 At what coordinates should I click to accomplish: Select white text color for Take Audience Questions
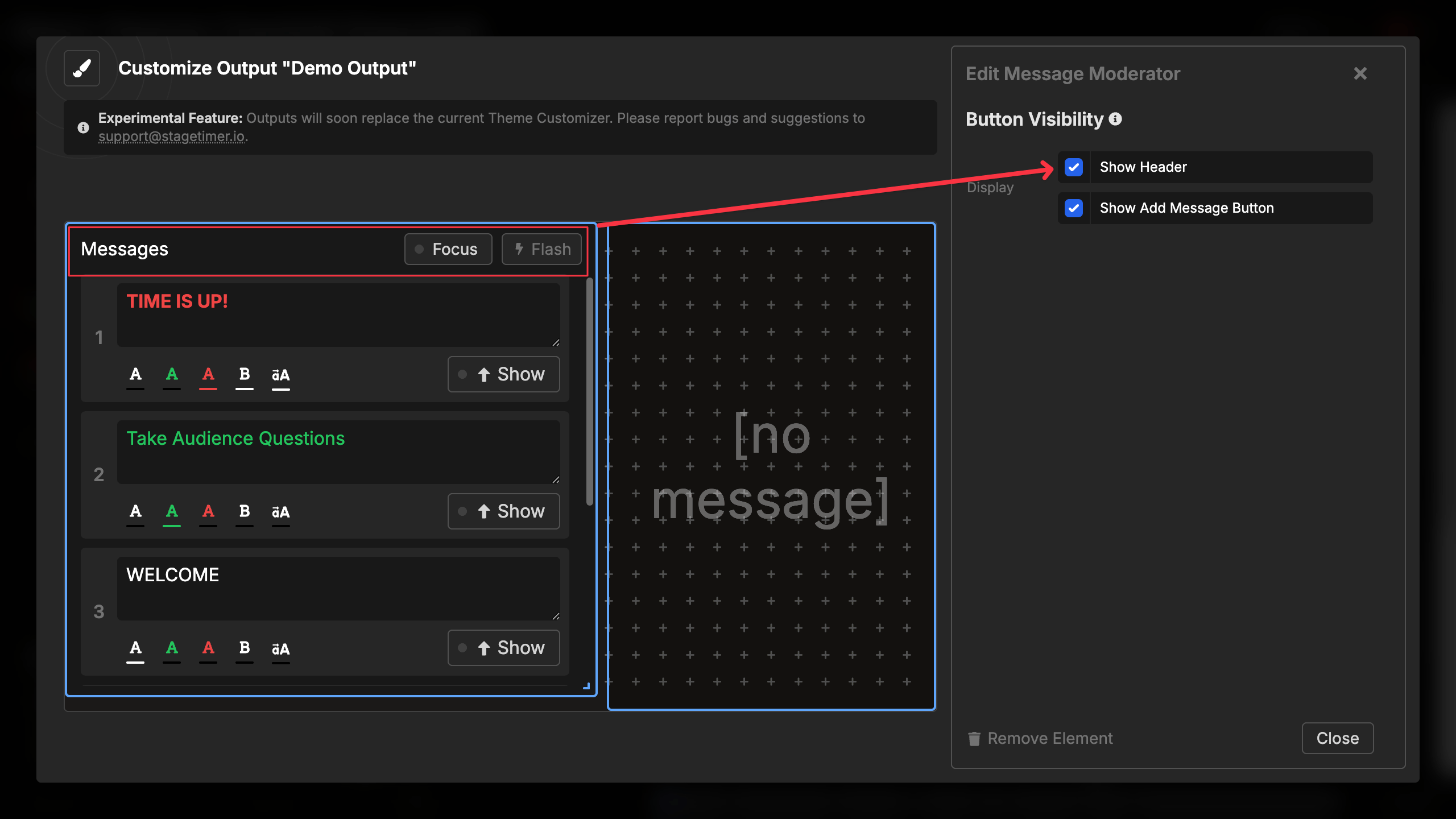[135, 511]
